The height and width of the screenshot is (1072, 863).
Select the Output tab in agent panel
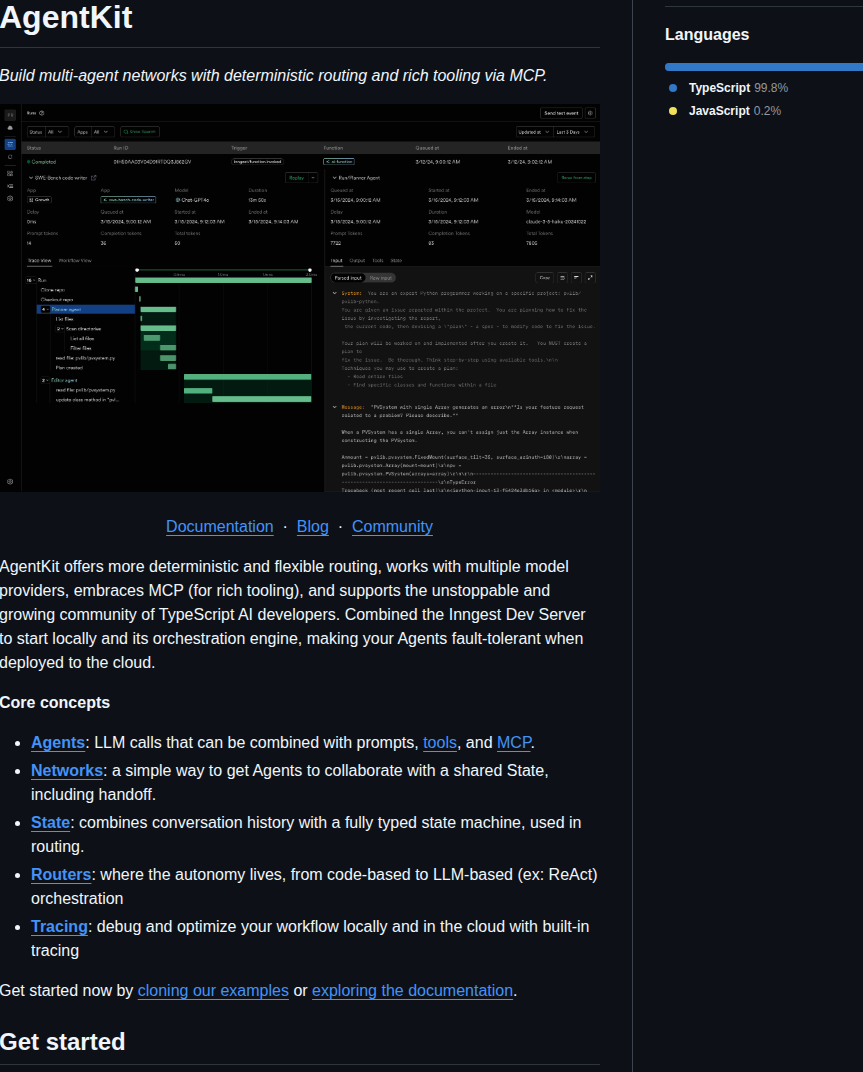pyautogui.click(x=357, y=260)
